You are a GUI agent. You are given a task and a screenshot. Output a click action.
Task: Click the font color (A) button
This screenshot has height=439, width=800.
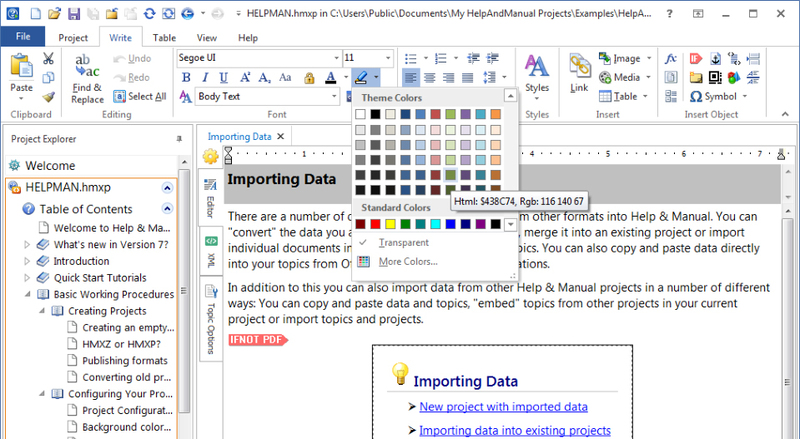(331, 78)
